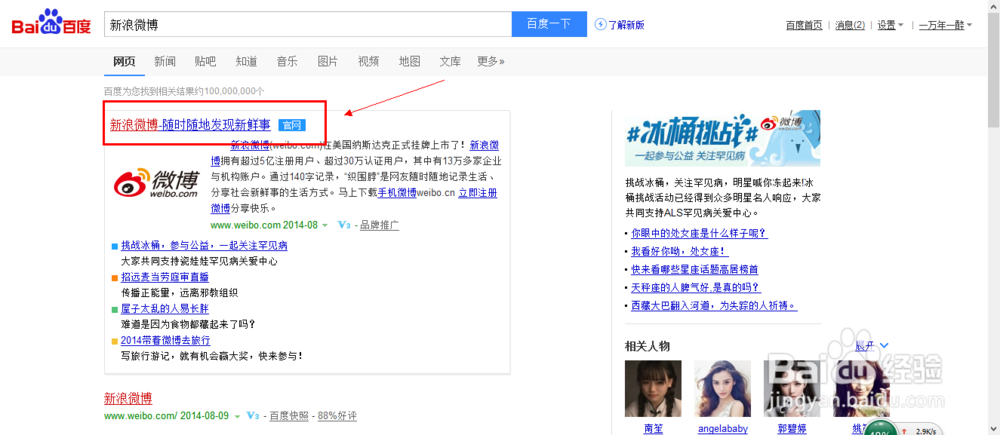This screenshot has height=435, width=1000.
Task: Click the green square before 屋子太乱
Action: [x=115, y=310]
